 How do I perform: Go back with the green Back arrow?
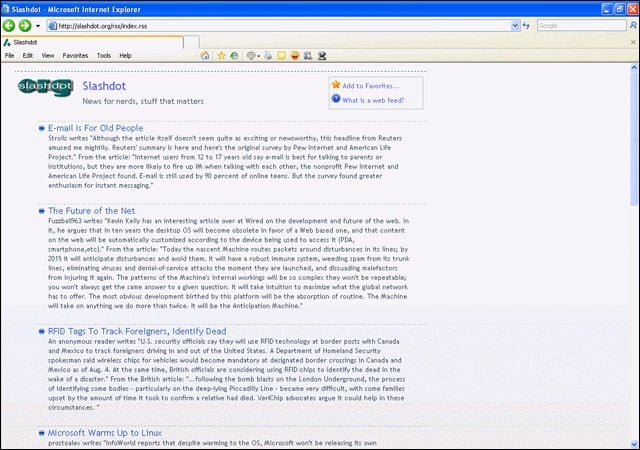pos(9,26)
